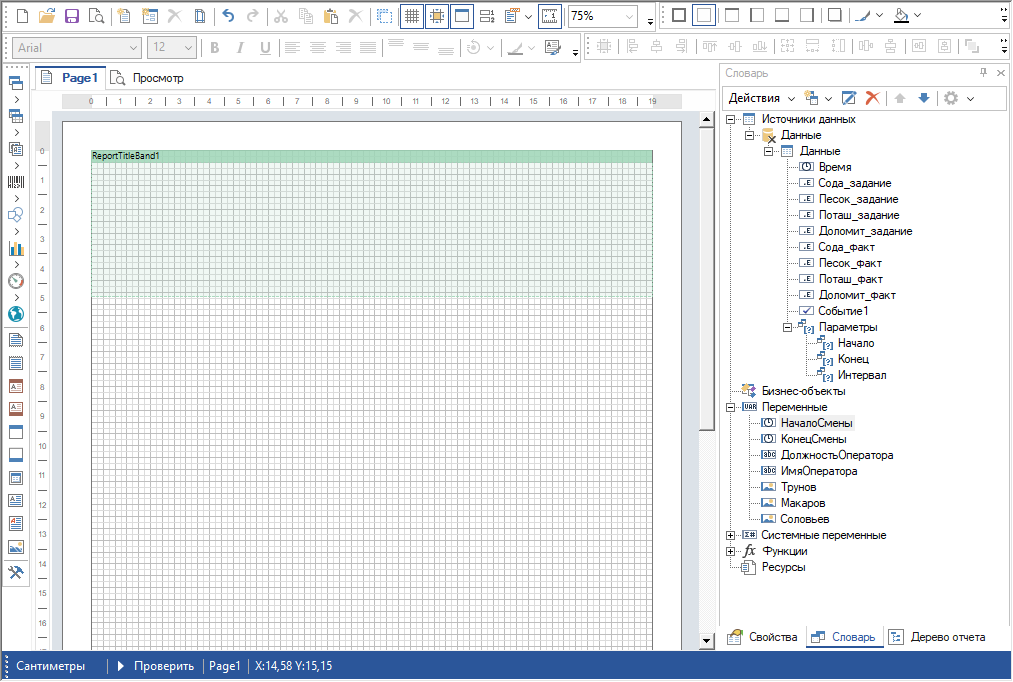Image resolution: width=1013 pixels, height=682 pixels.
Task: Pin the Словарь panel
Action: tap(983, 73)
